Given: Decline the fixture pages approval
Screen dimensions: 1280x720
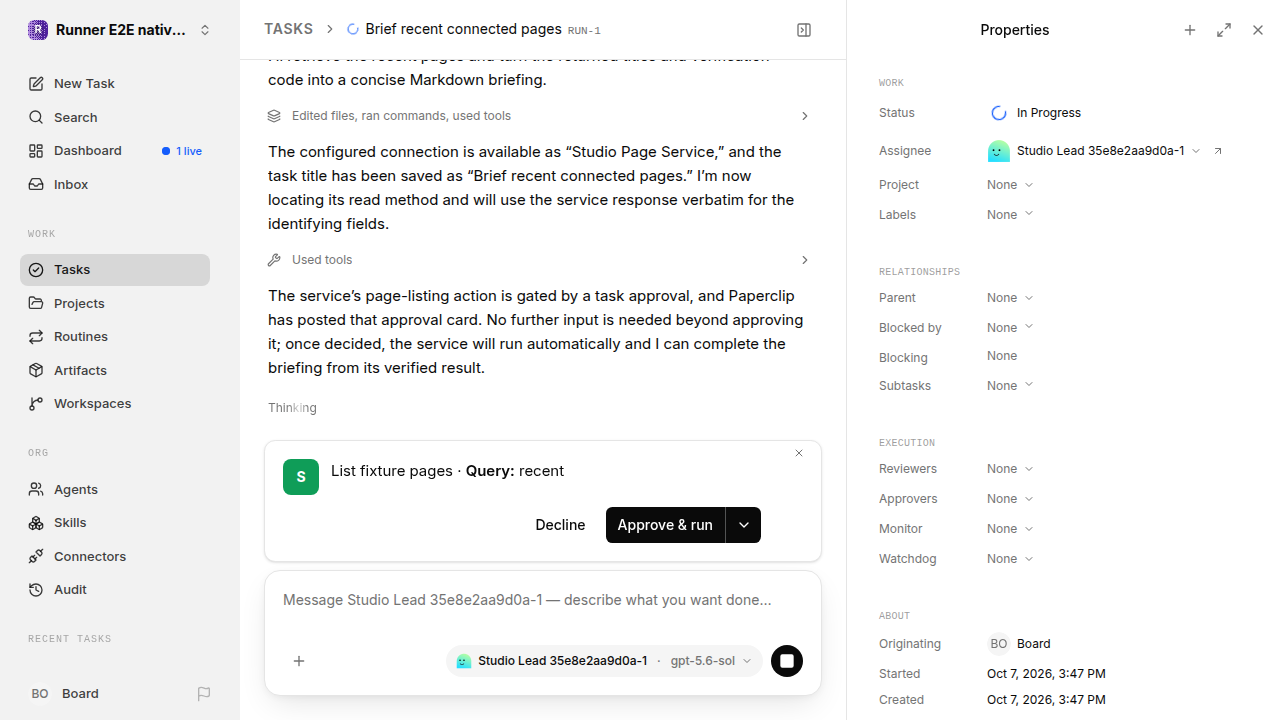Looking at the screenshot, I should [560, 525].
